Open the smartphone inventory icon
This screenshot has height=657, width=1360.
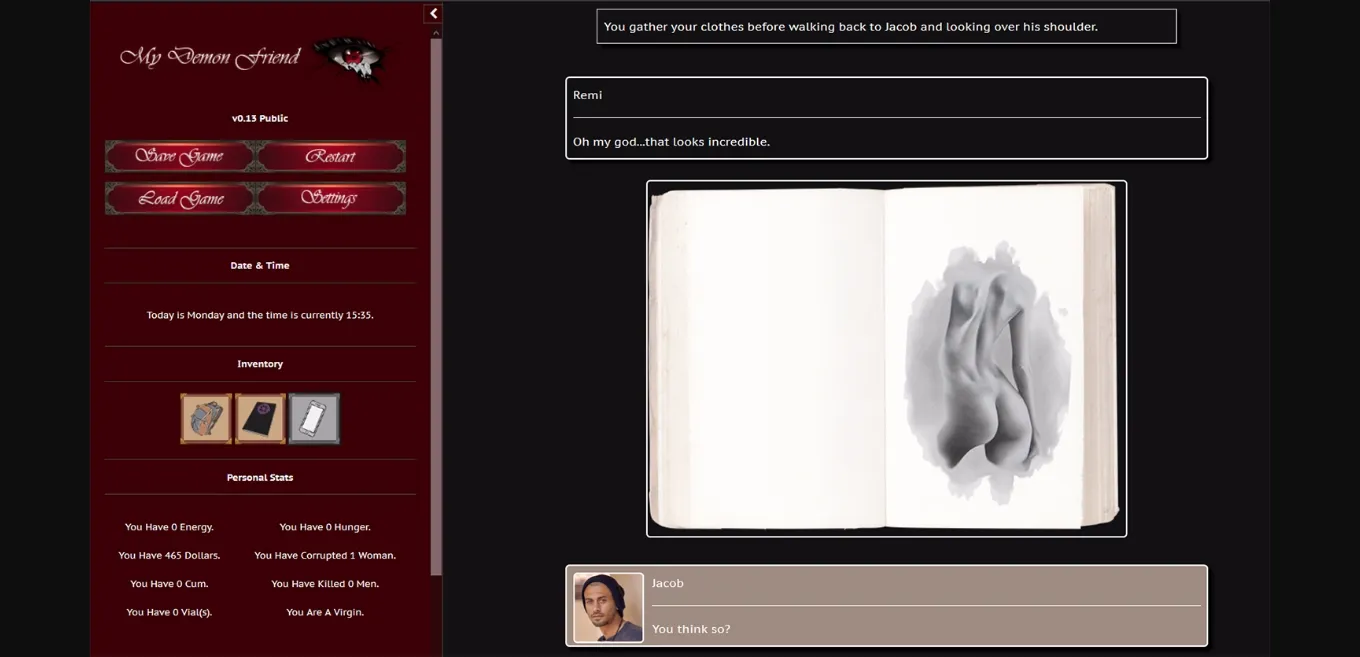313,418
